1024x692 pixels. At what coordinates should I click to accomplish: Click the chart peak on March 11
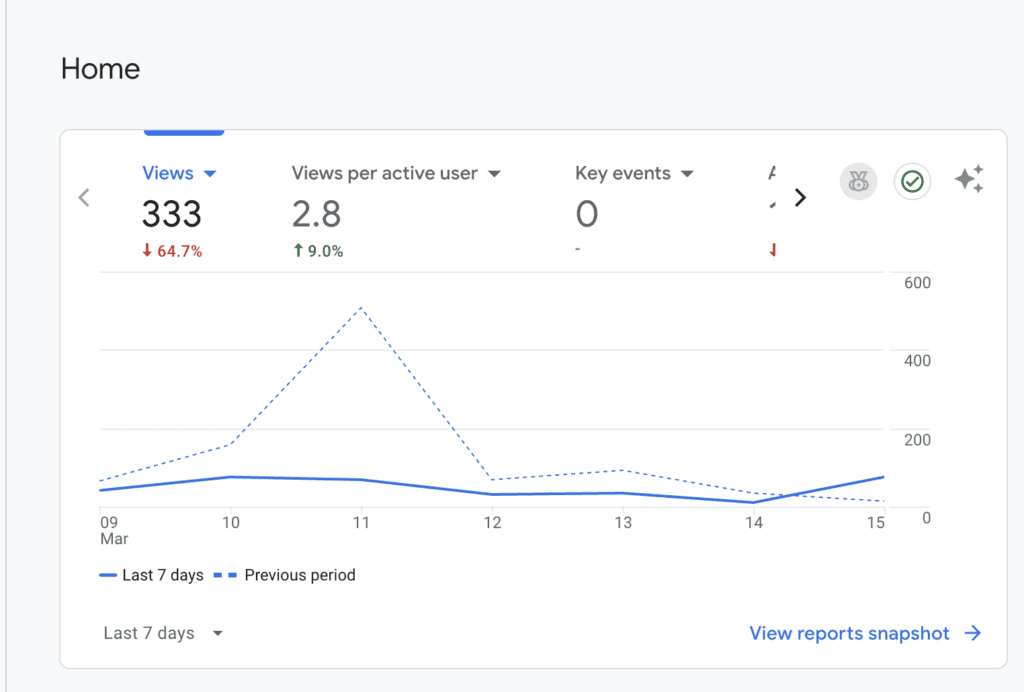[362, 308]
